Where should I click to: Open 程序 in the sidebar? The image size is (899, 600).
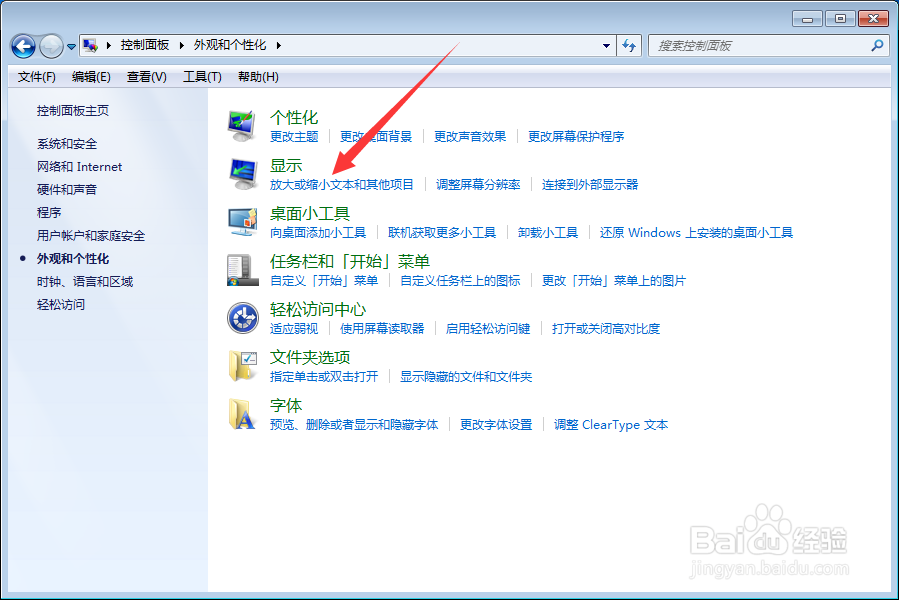click(x=49, y=213)
